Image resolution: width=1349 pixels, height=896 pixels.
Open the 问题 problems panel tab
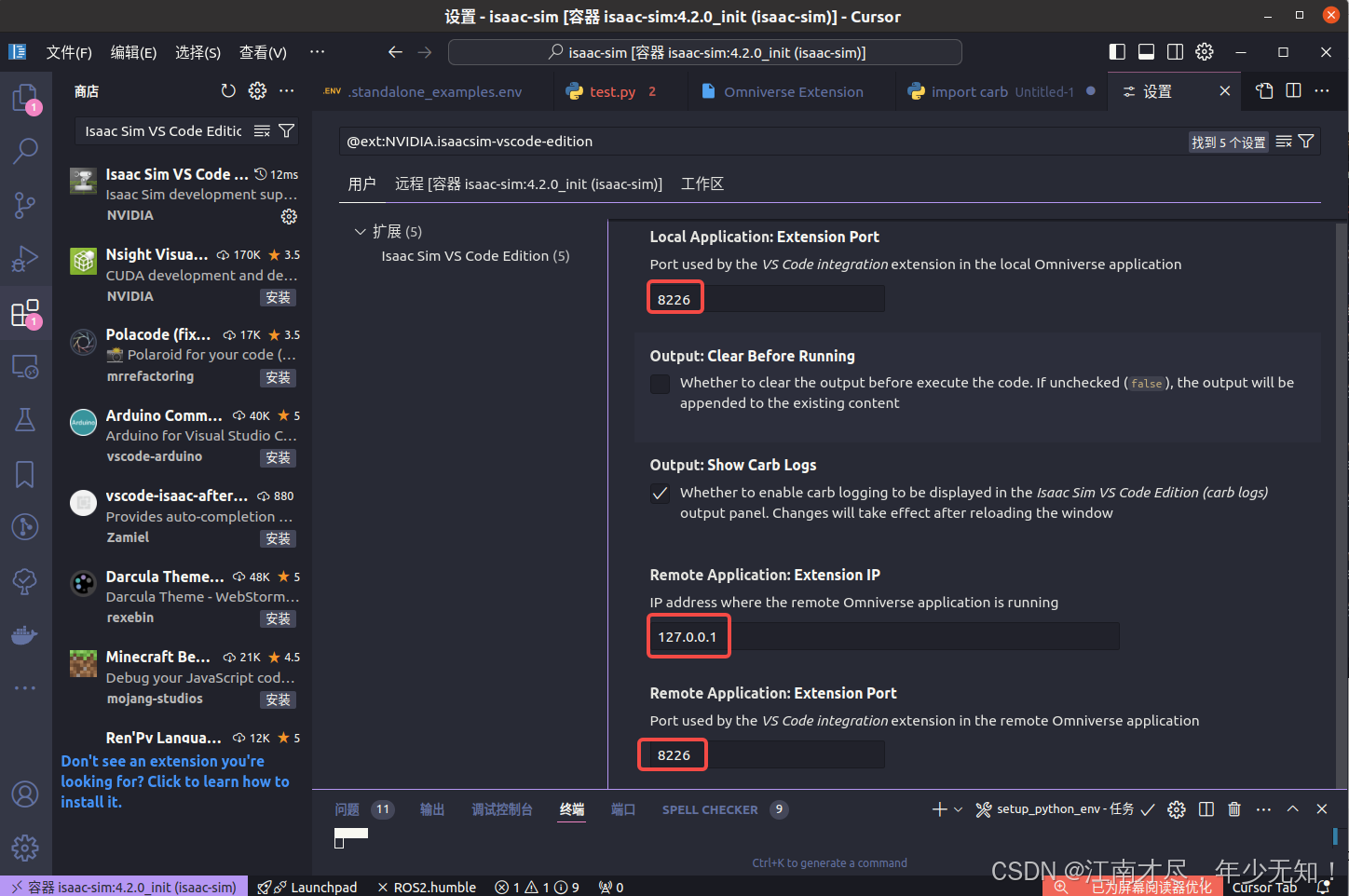[x=364, y=809]
